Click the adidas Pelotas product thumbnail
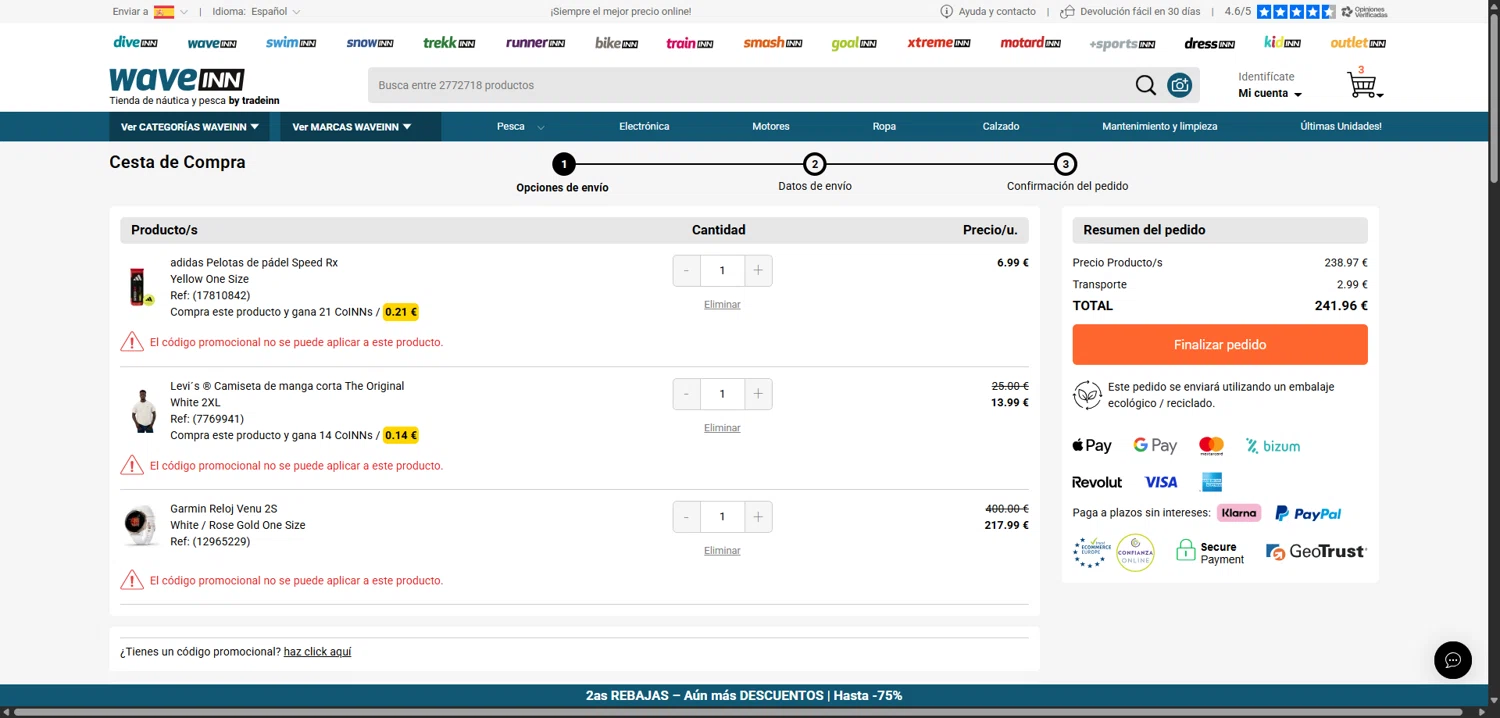This screenshot has height=718, width=1500. [x=141, y=287]
